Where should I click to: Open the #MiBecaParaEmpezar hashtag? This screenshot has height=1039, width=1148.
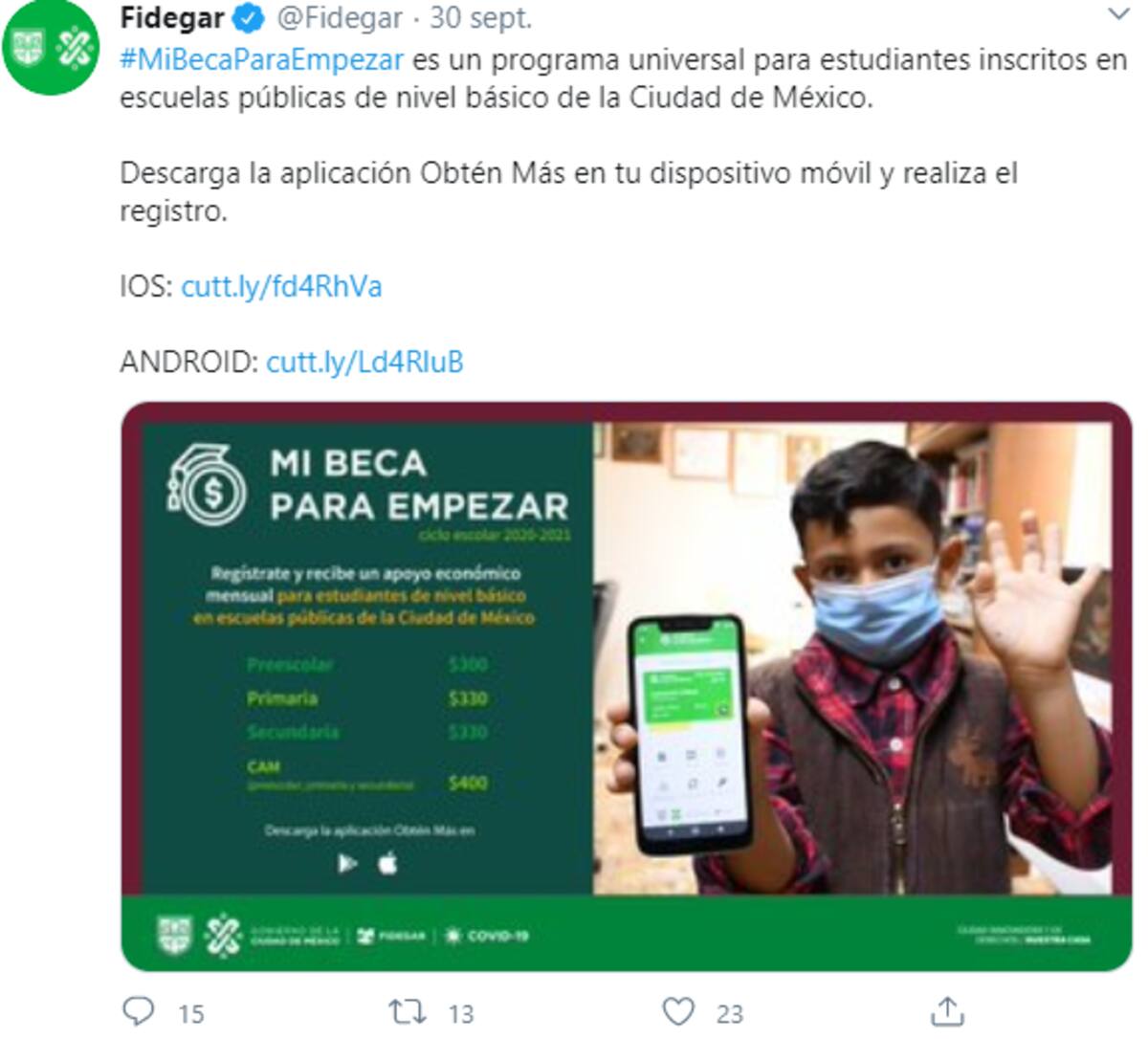pos(261,59)
